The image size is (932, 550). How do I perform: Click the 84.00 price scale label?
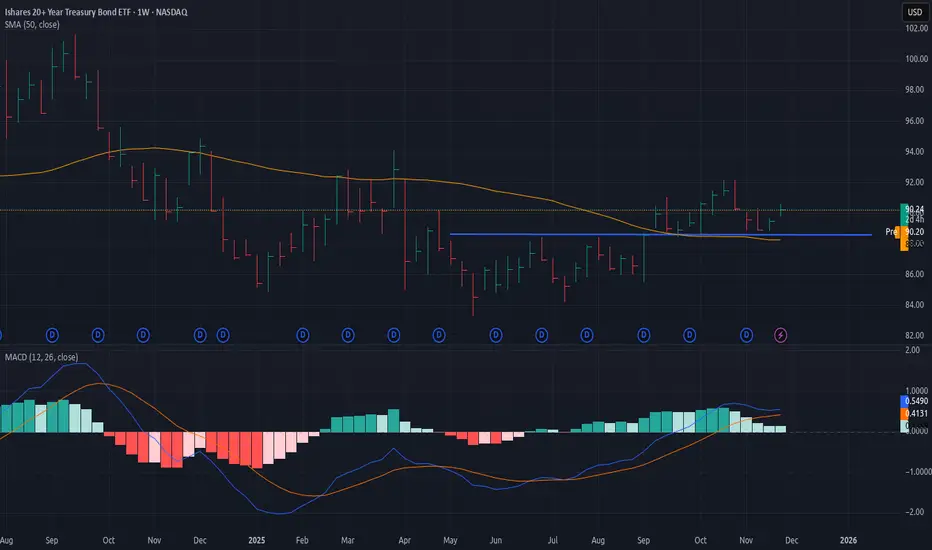[x=914, y=305]
